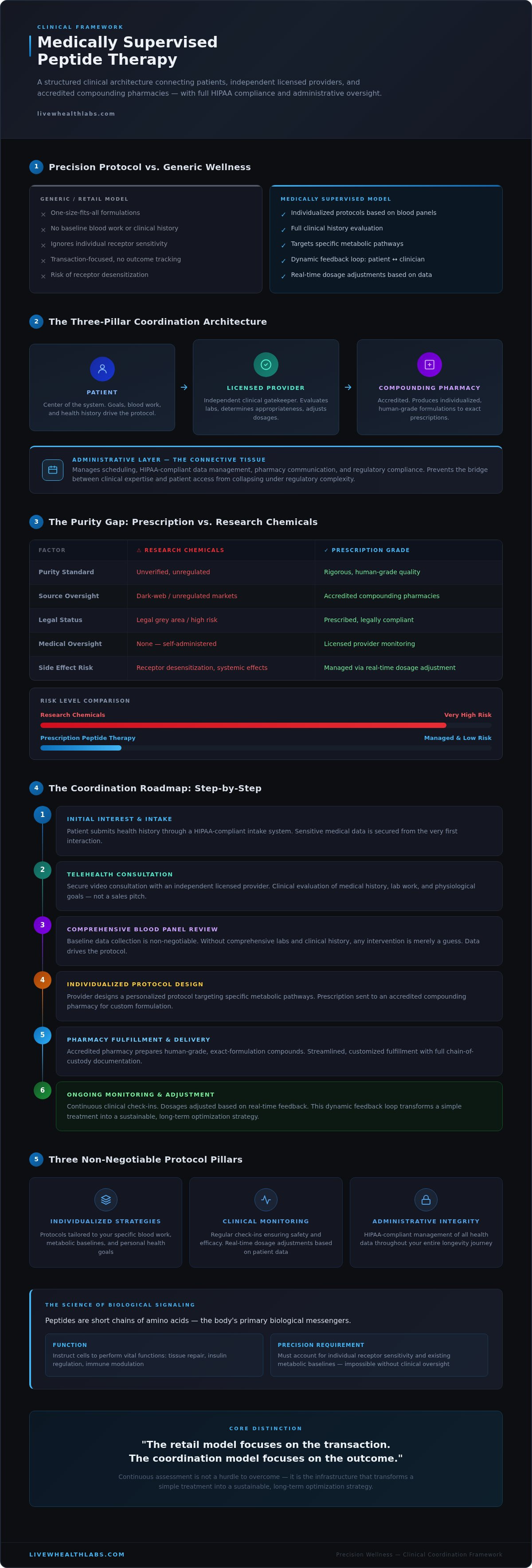Open the LIVEWHEALTHLABS.COM link in the footer
This screenshot has height=1568, width=532.
pyautogui.click(x=77, y=1554)
